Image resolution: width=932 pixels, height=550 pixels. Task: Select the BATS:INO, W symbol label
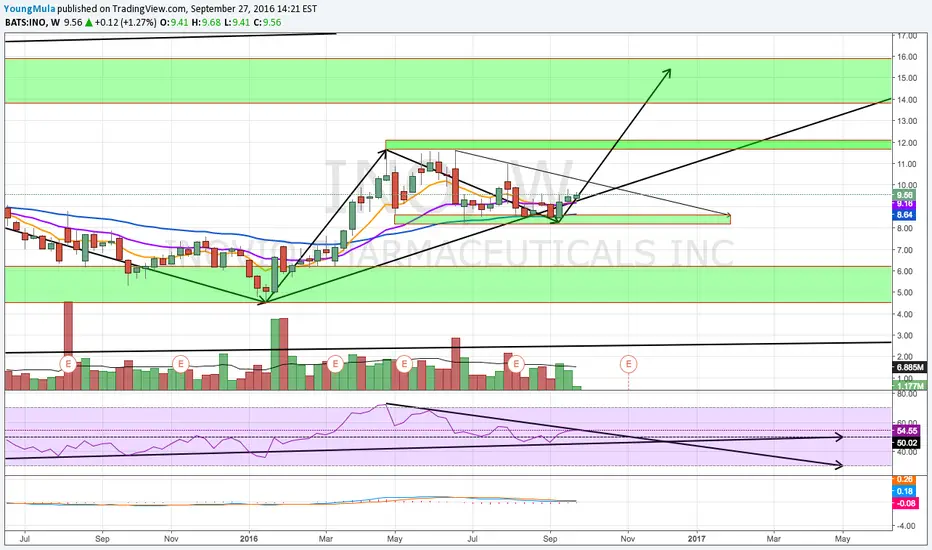click(x=33, y=23)
